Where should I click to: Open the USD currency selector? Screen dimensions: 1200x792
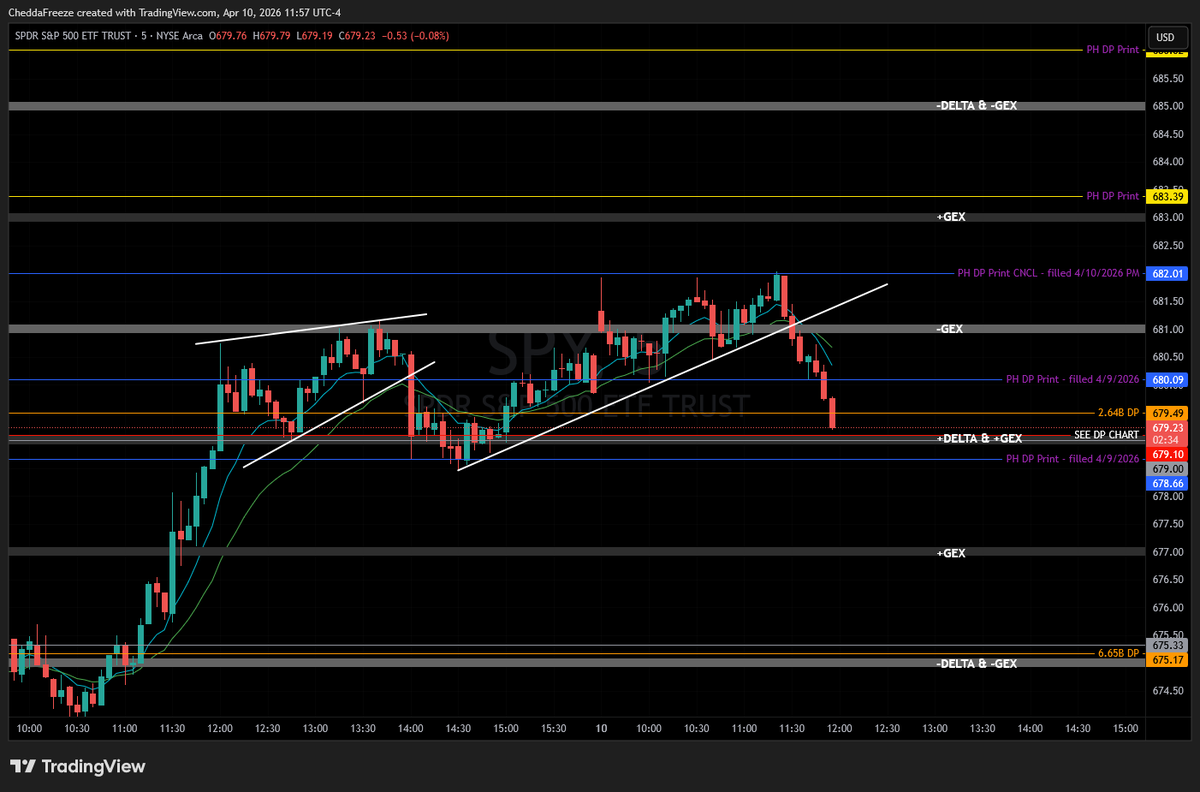[x=1166, y=37]
